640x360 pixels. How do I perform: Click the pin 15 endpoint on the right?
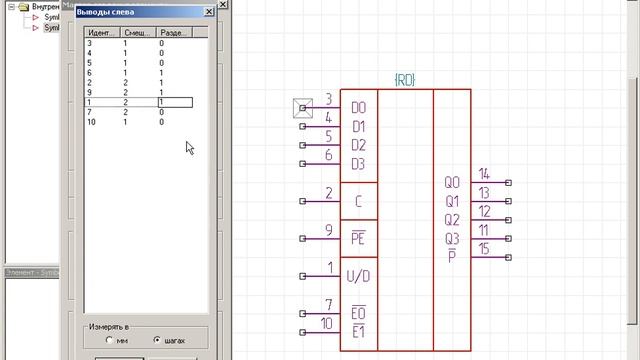[508, 257]
